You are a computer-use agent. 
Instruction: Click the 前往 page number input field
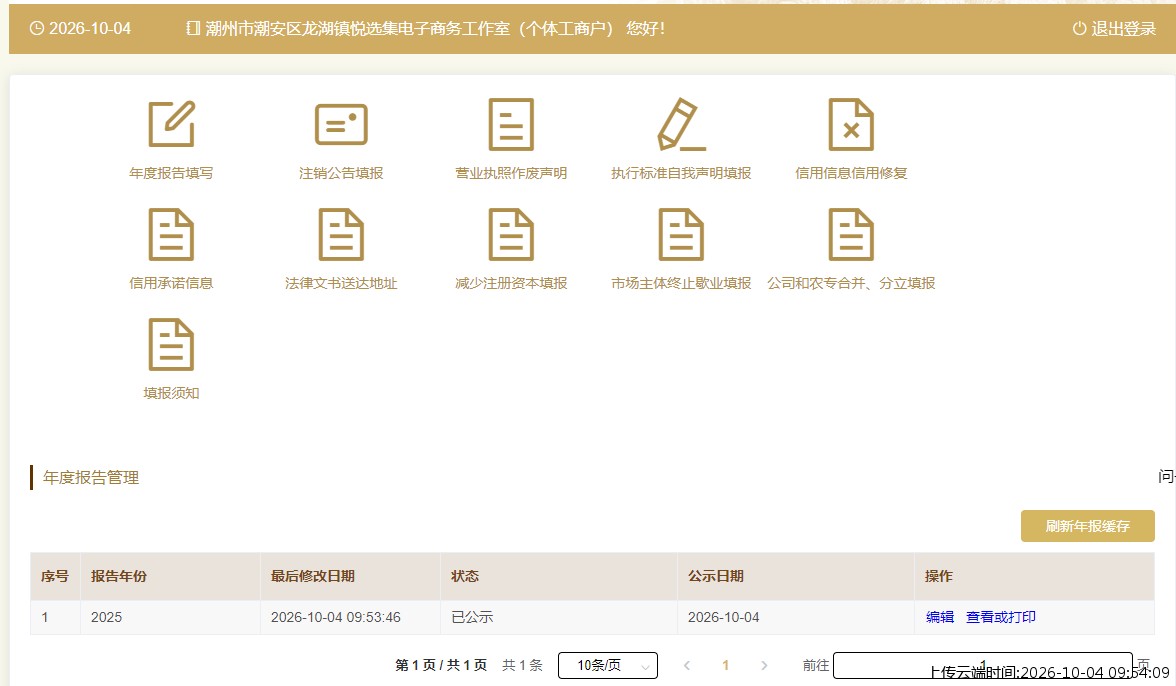click(x=982, y=666)
